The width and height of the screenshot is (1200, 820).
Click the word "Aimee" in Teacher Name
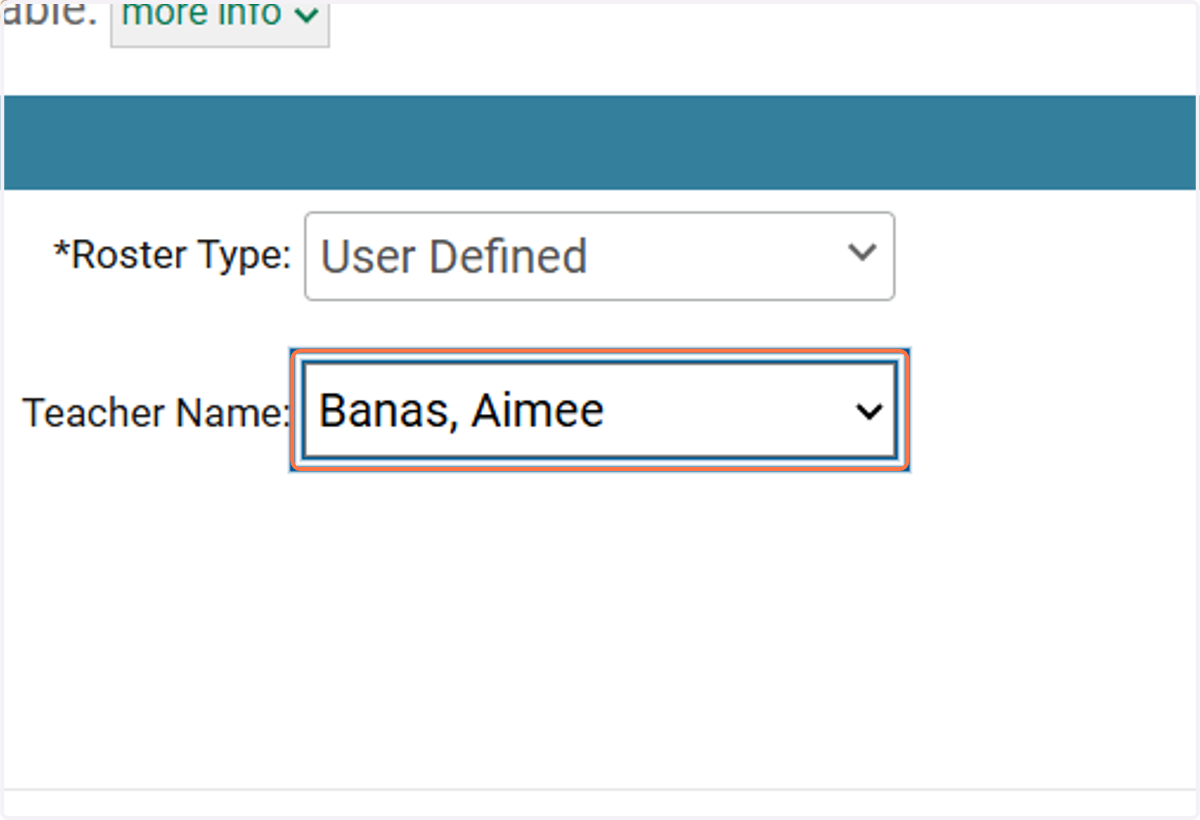[x=537, y=410]
